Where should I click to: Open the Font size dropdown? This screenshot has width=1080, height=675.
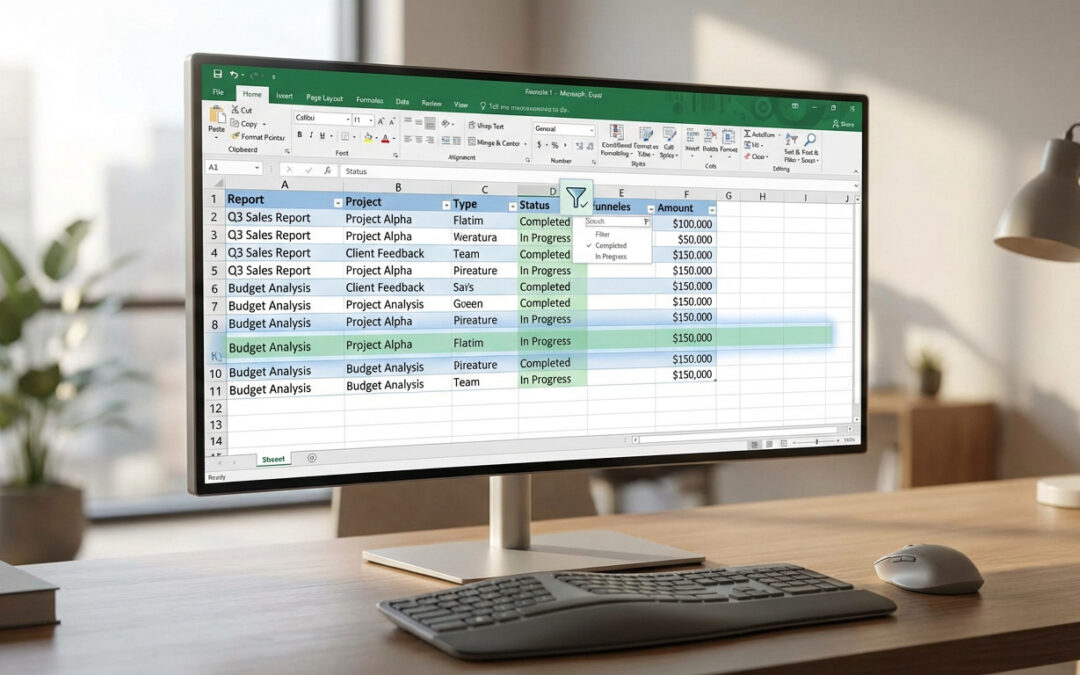[369, 118]
